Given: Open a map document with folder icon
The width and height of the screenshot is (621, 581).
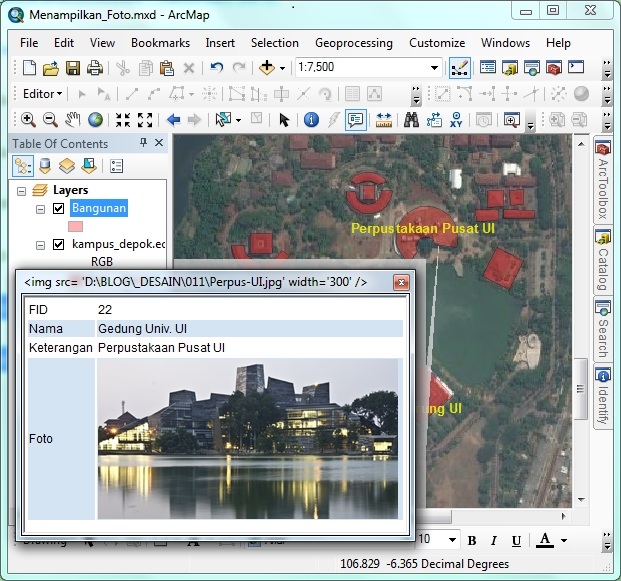Looking at the screenshot, I should coord(51,68).
